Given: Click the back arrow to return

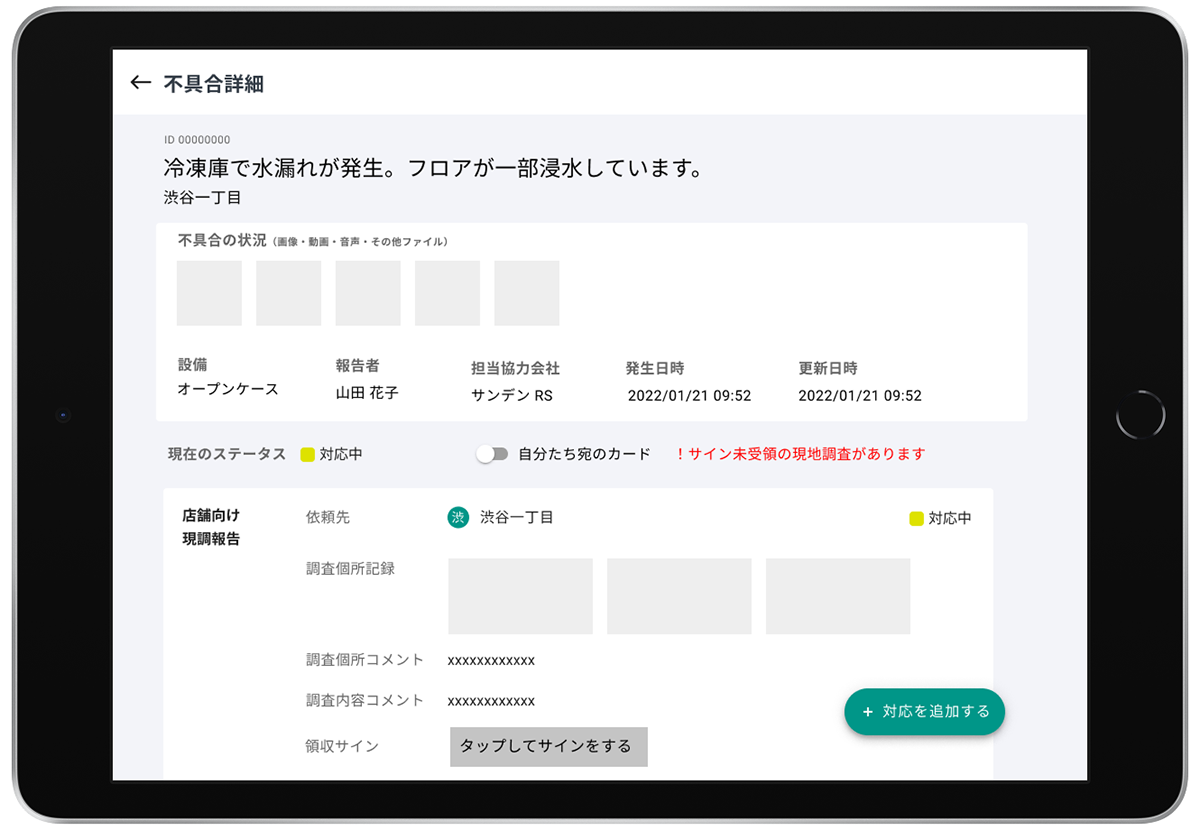Looking at the screenshot, I should 139,83.
